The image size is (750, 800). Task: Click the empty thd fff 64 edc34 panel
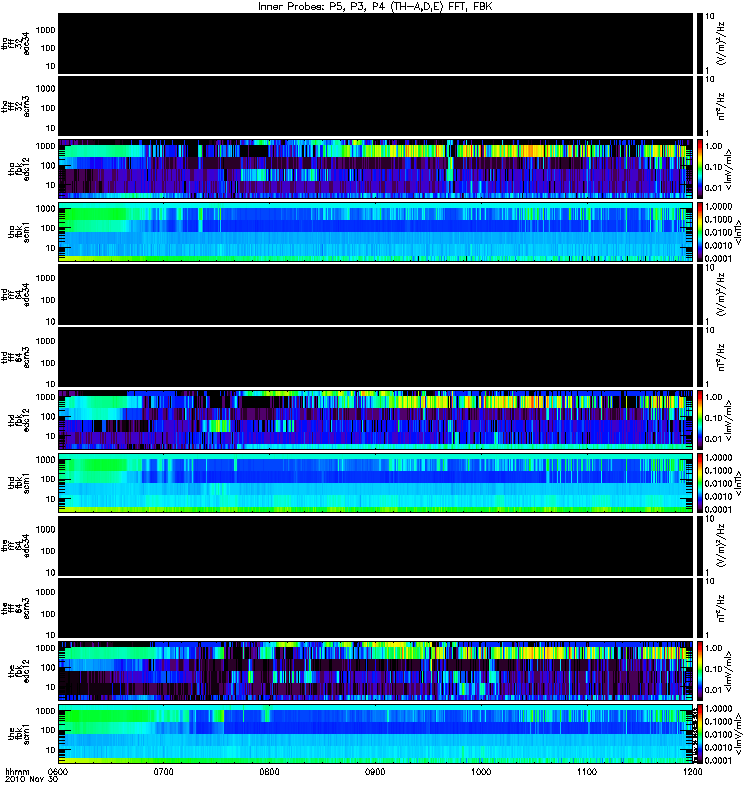click(376, 294)
